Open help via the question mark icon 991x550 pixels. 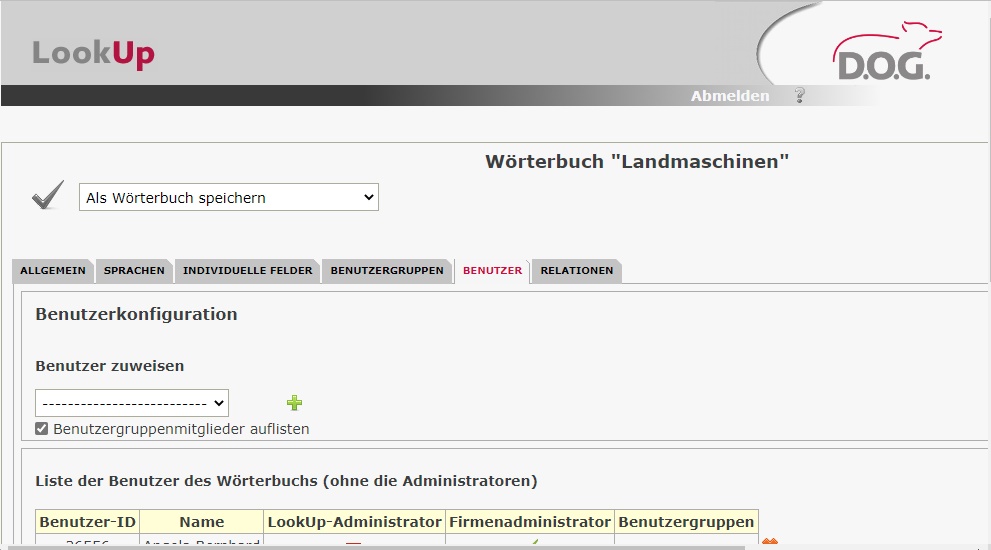pos(799,96)
